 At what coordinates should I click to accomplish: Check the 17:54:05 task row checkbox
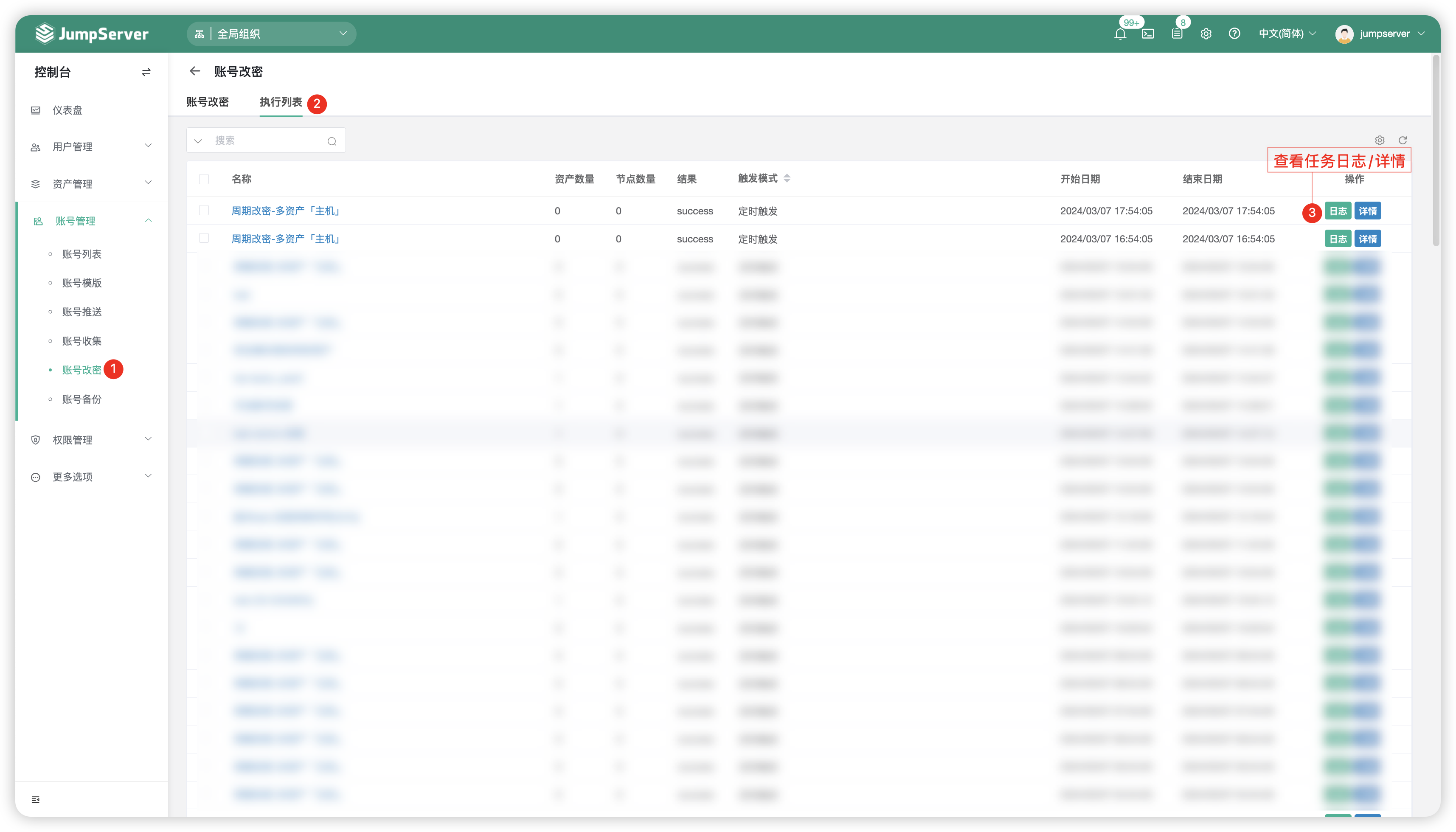[x=204, y=210]
